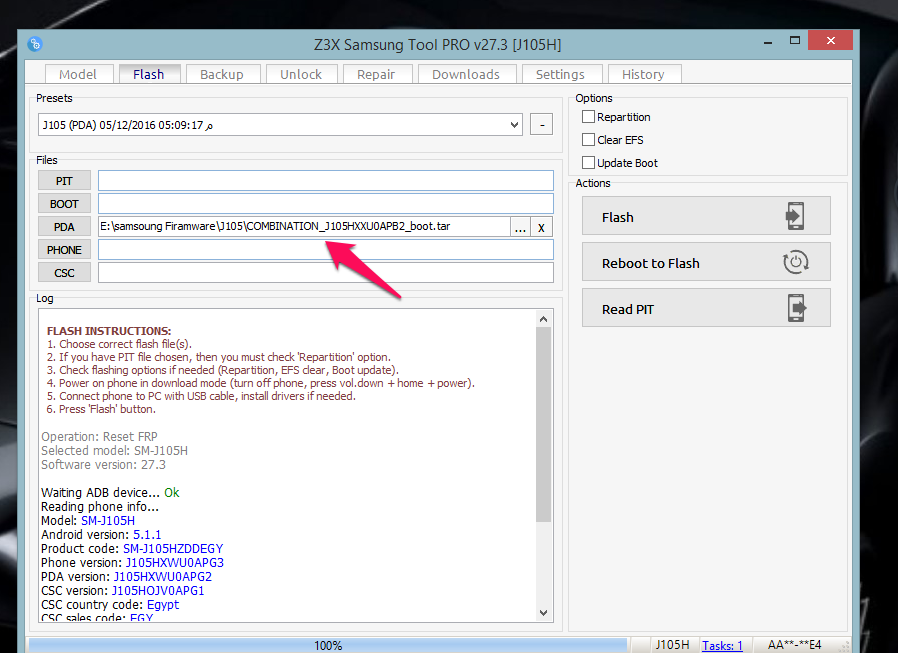Click the log scrollbar up arrow

(543, 319)
